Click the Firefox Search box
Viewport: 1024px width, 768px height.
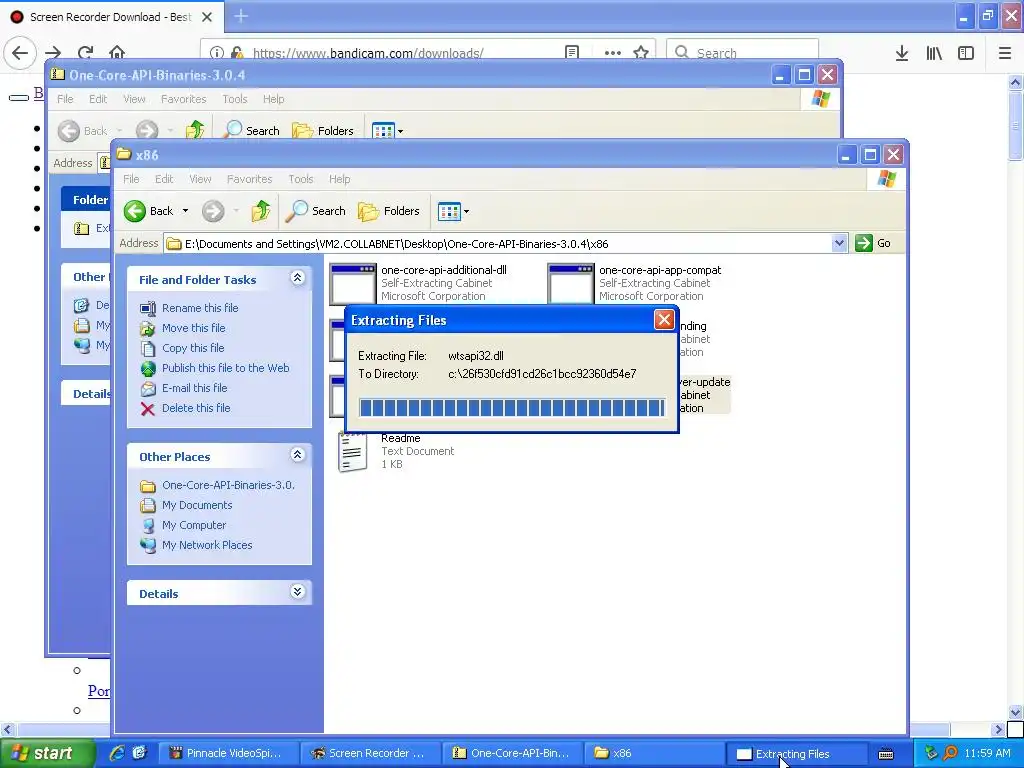coord(743,52)
